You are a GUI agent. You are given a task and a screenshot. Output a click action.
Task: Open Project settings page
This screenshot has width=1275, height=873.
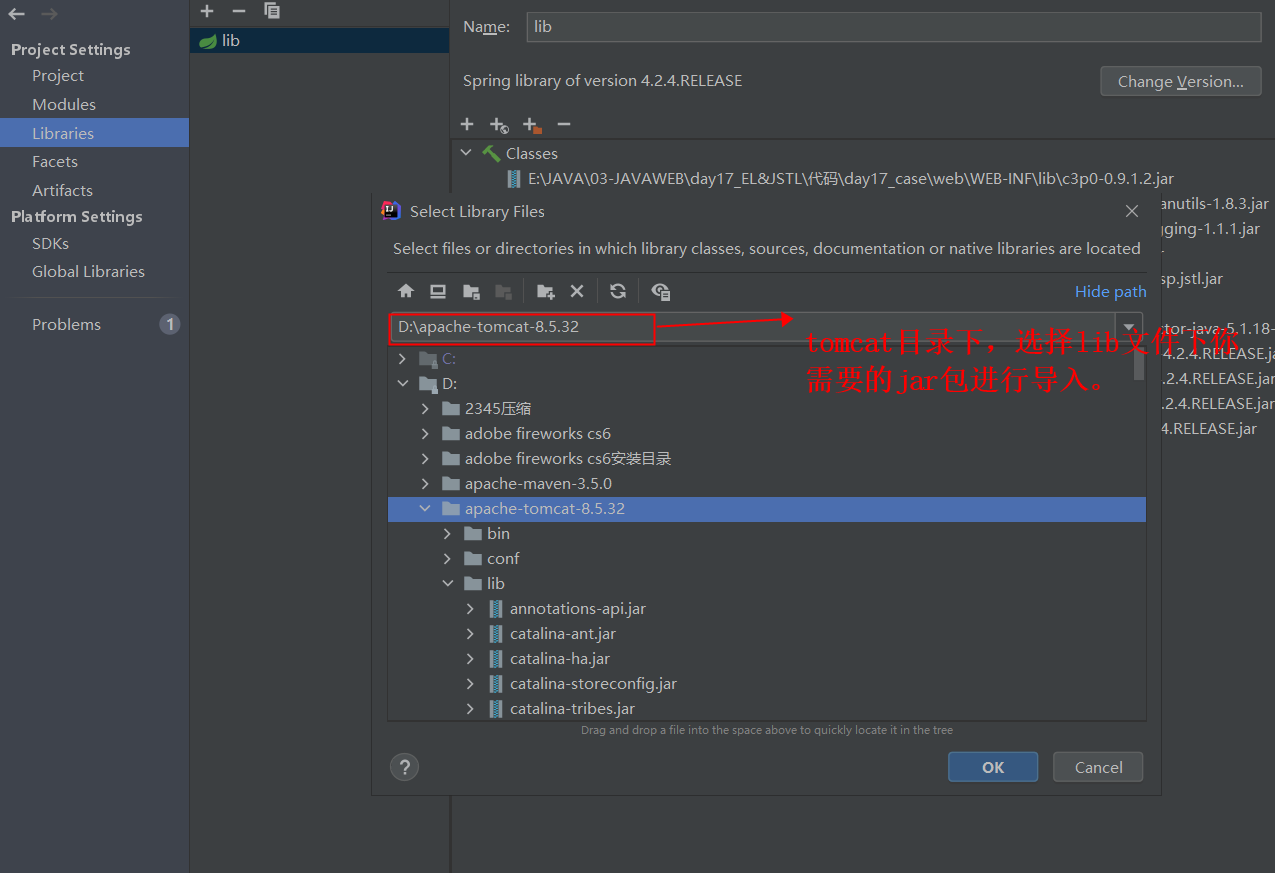[x=58, y=76]
